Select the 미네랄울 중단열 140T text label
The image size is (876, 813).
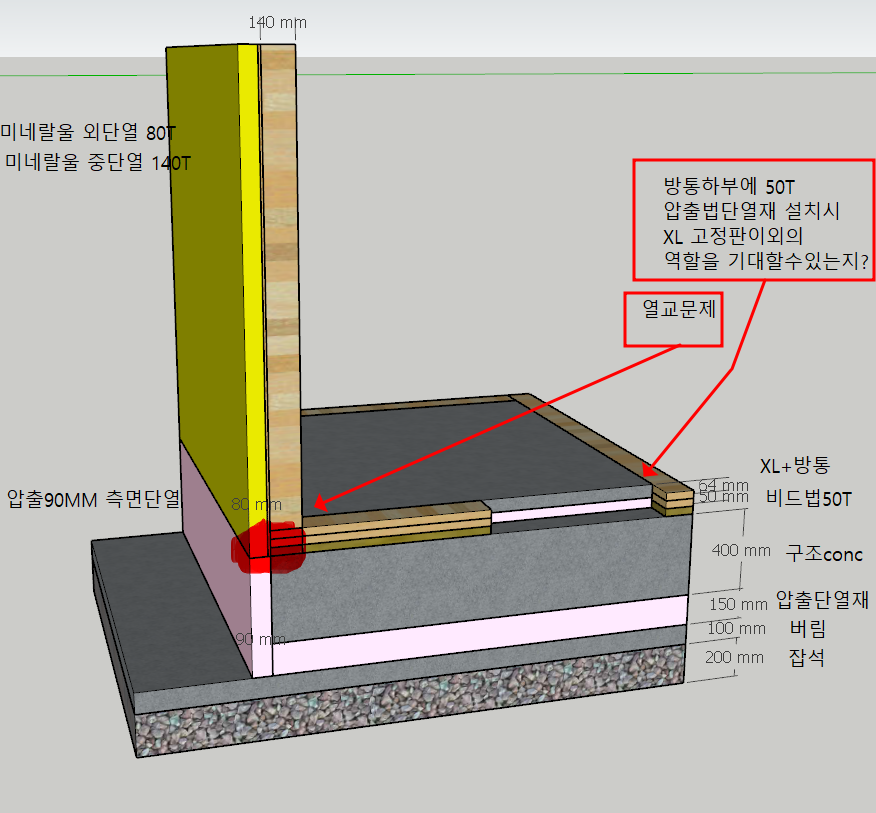pos(98,162)
